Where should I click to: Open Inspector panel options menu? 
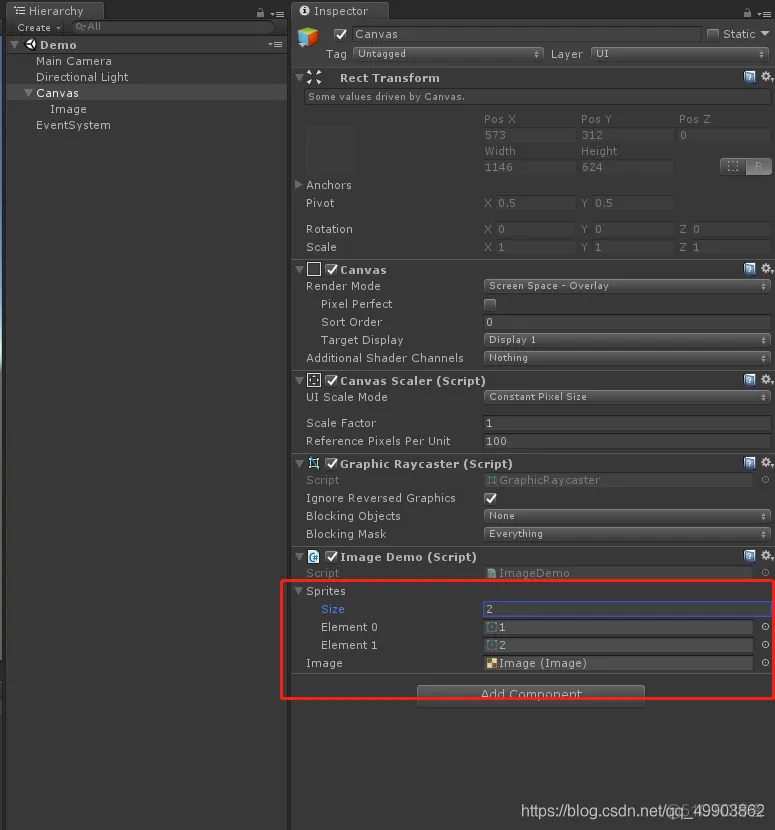(x=764, y=14)
